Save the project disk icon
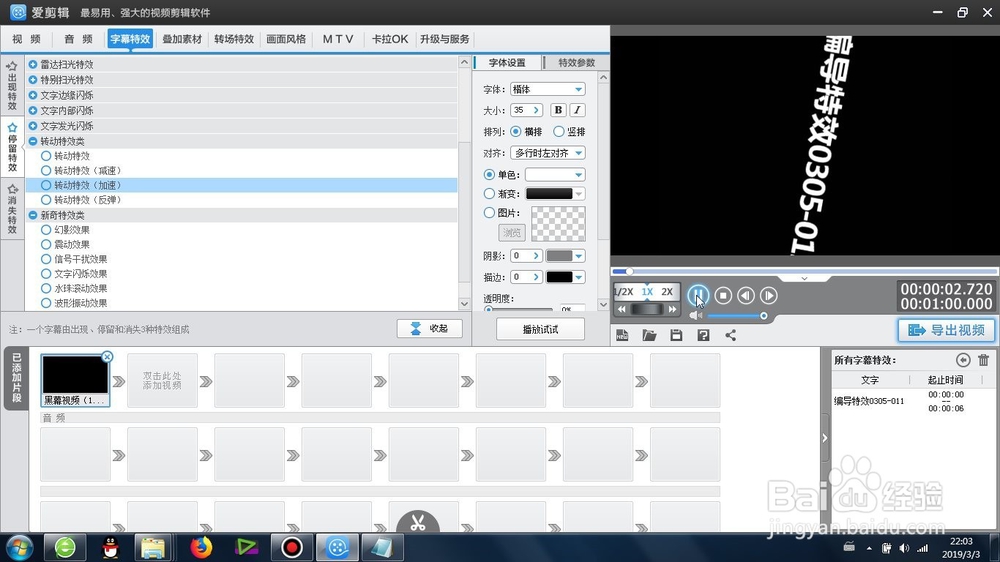Image resolution: width=1000 pixels, height=562 pixels. [x=676, y=336]
